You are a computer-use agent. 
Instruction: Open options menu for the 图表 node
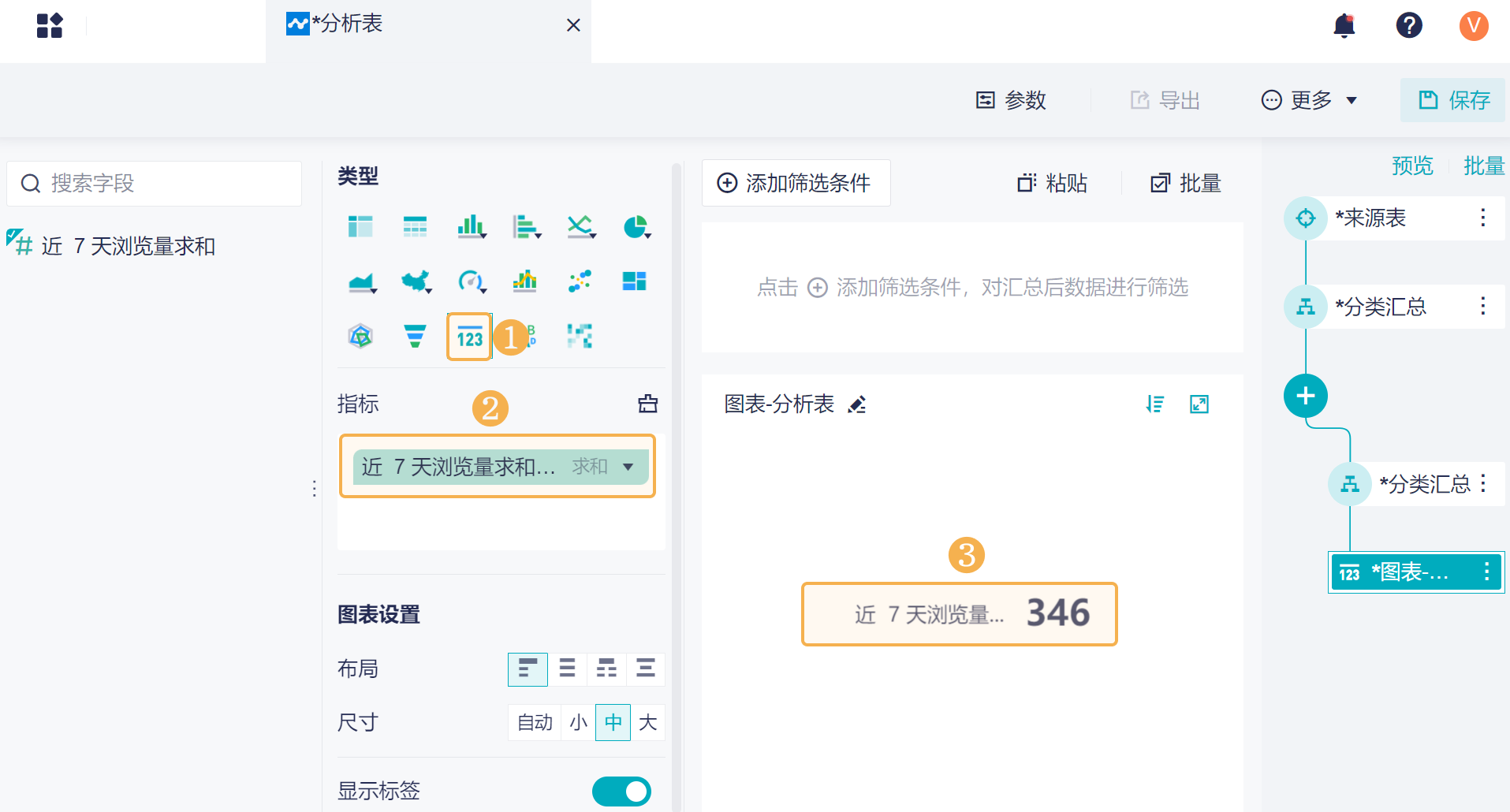coord(1486,572)
